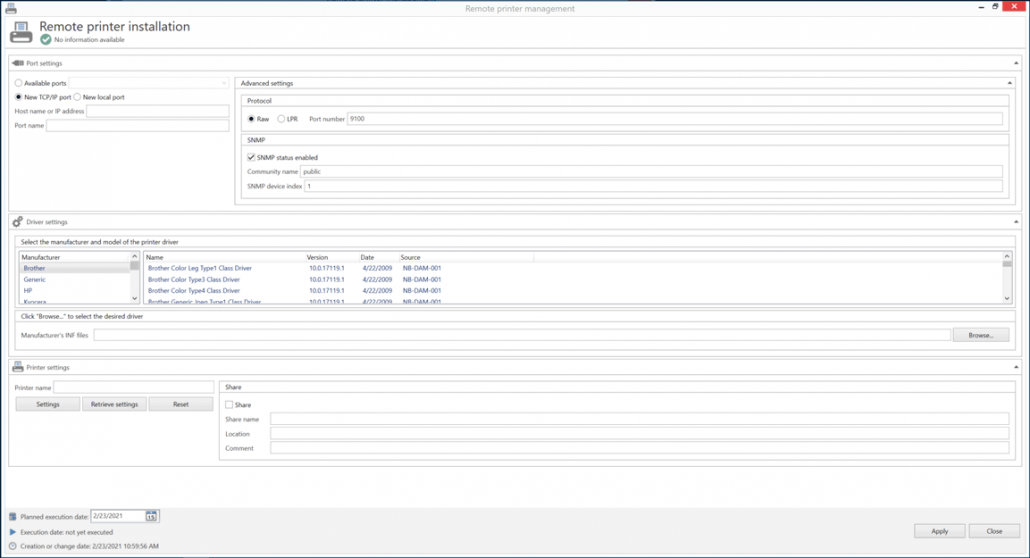Click the Reset button
The height and width of the screenshot is (558, 1030).
(181, 404)
